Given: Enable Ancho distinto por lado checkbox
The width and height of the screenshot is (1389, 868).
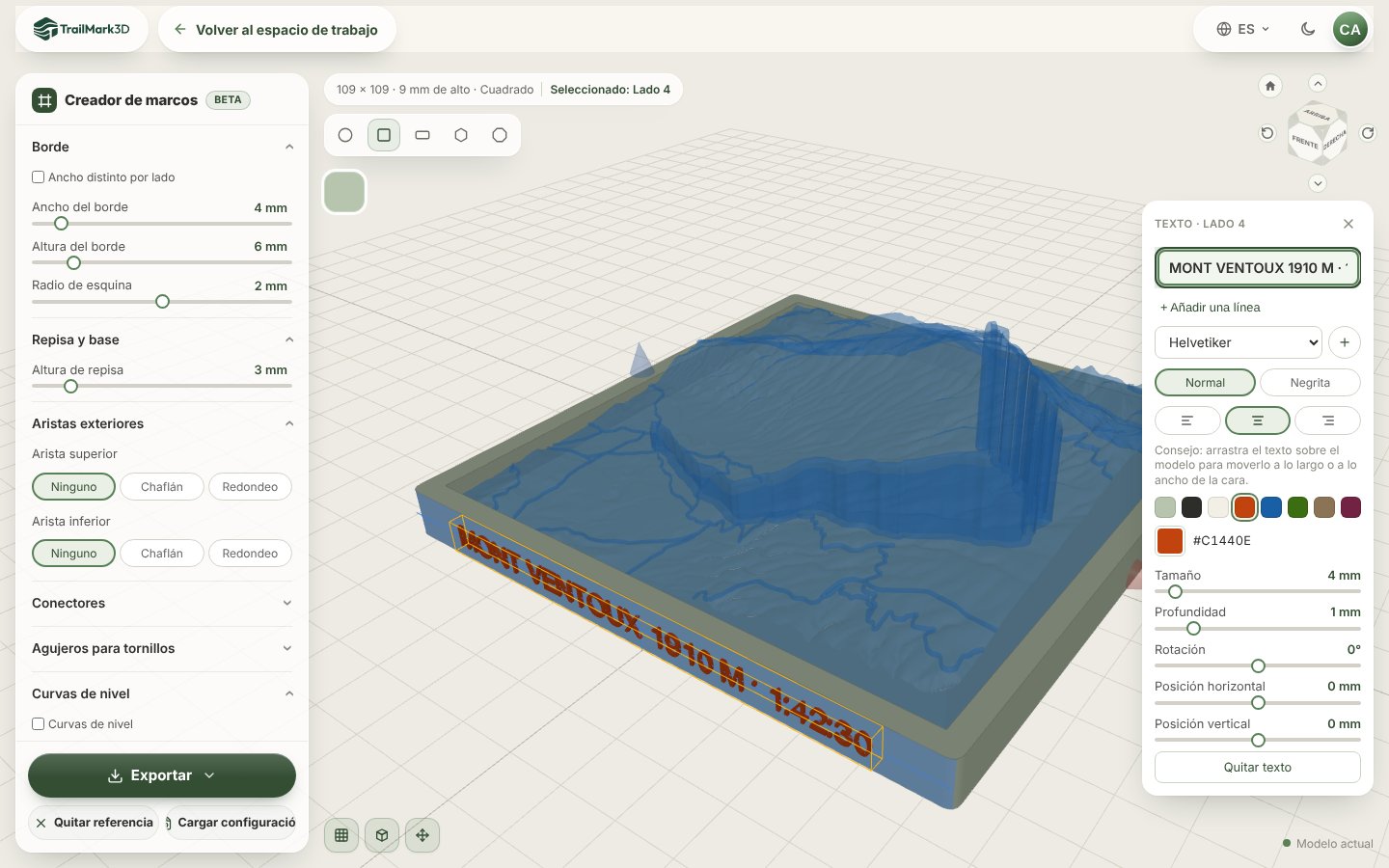Looking at the screenshot, I should click(x=39, y=177).
